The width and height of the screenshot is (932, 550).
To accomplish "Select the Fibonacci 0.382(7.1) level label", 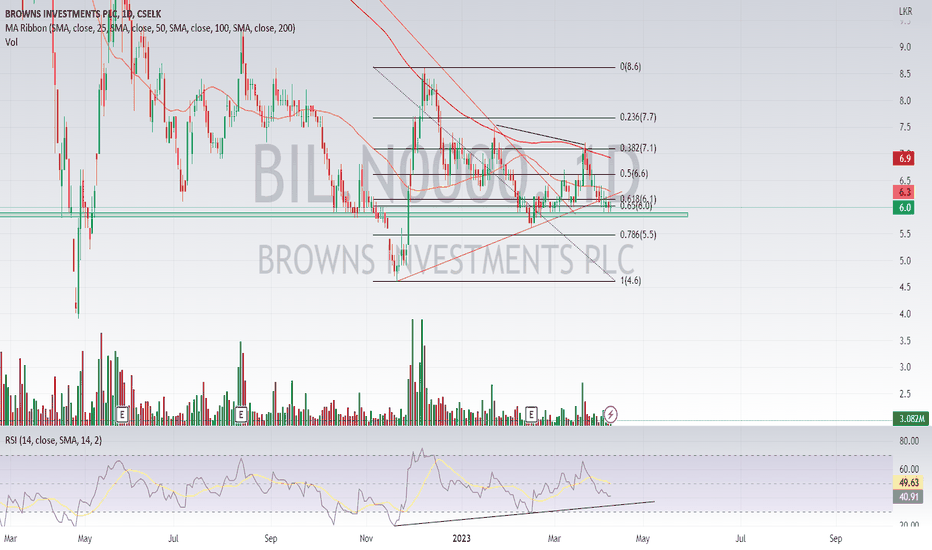I will pos(638,148).
